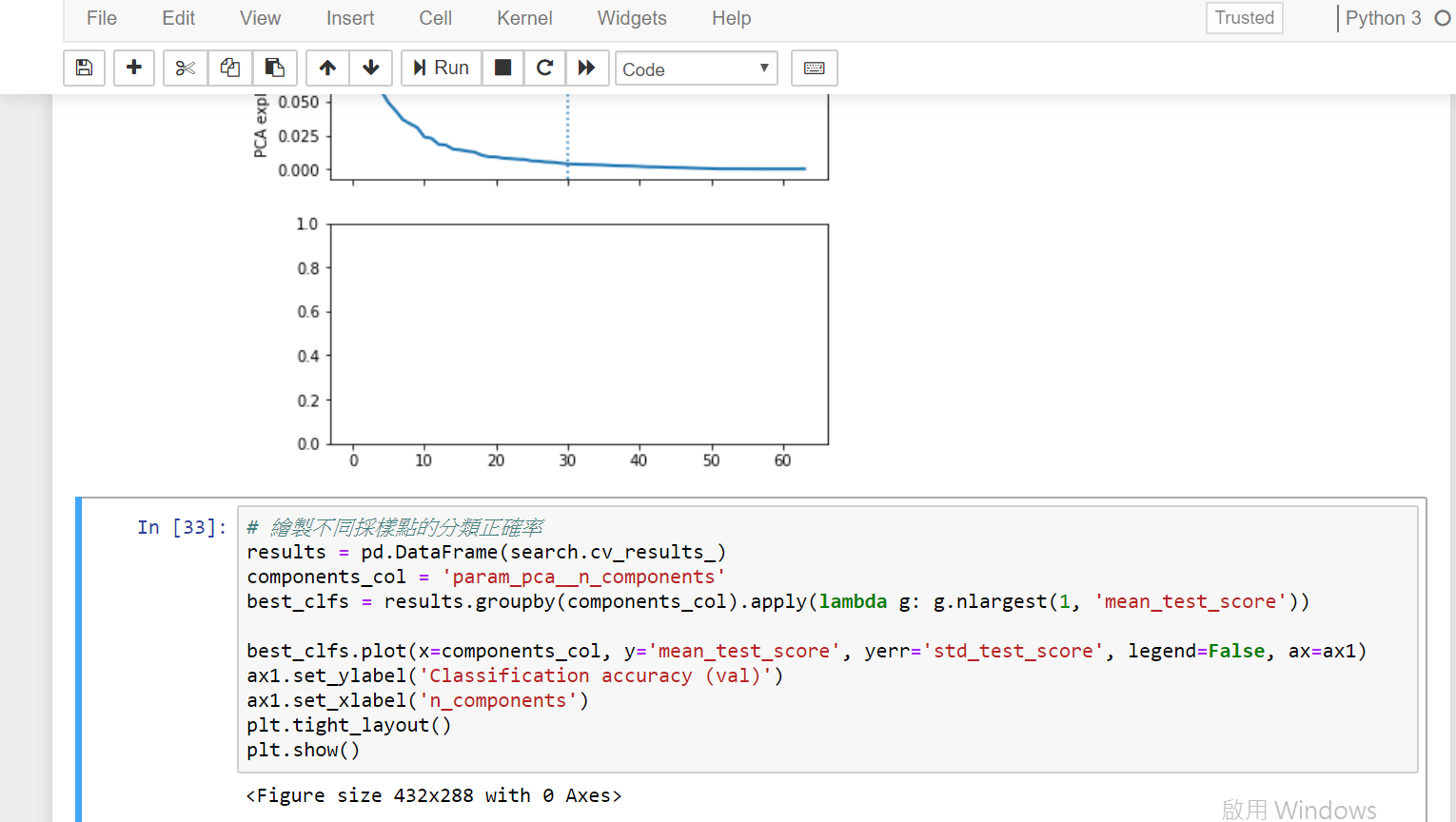This screenshot has height=822, width=1456.
Task: Save notebook with the floppy disk icon
Action: click(84, 68)
